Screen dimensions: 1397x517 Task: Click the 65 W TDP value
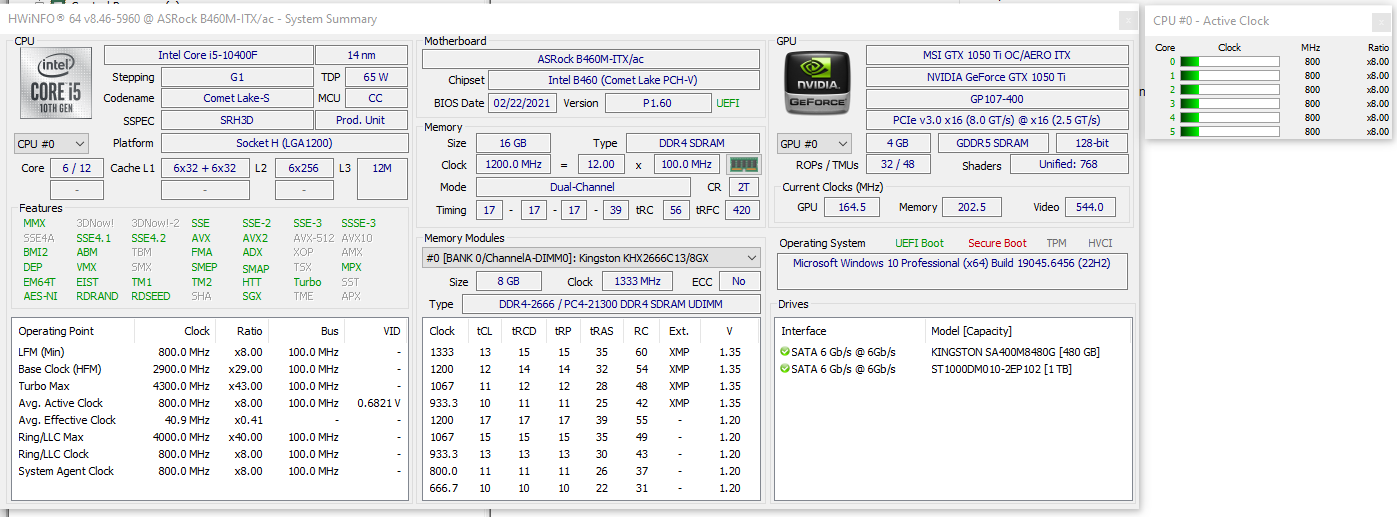tap(376, 77)
